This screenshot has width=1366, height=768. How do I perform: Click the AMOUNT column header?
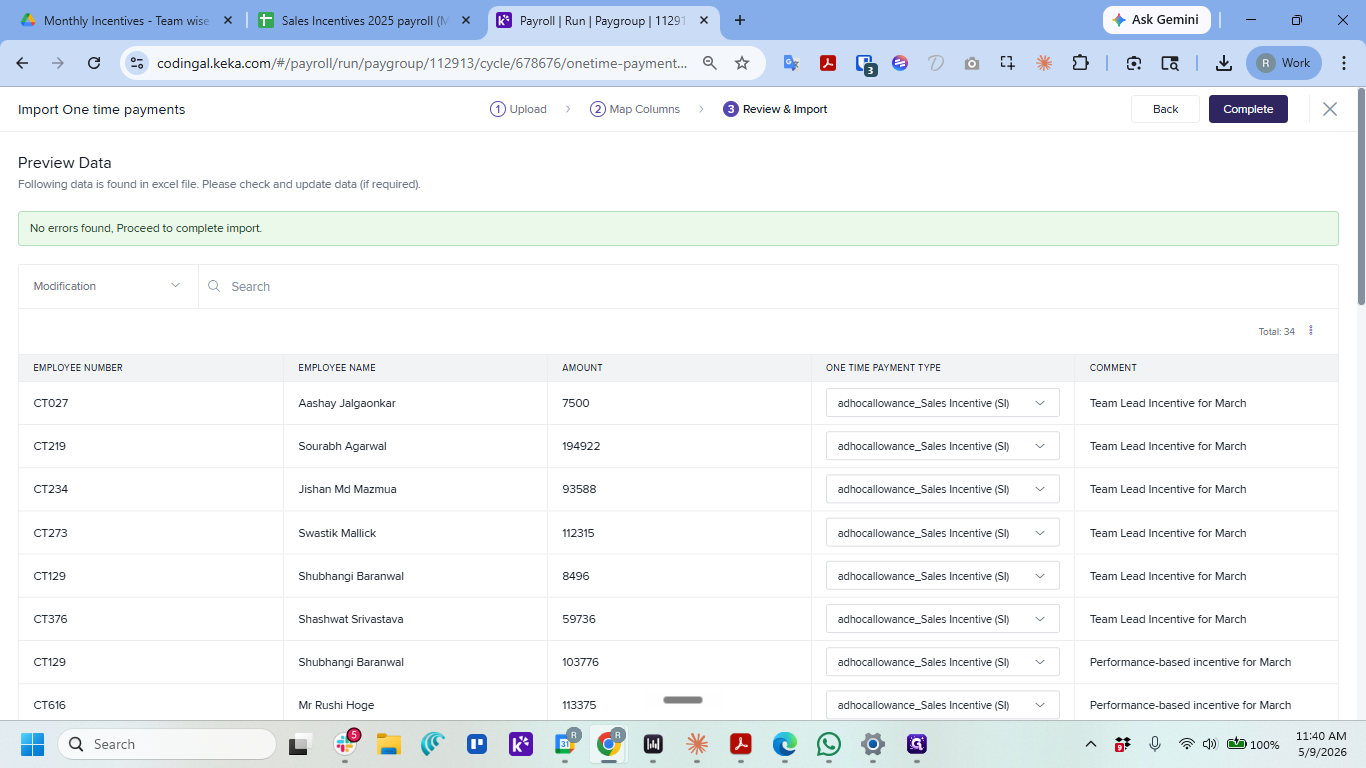[582, 368]
